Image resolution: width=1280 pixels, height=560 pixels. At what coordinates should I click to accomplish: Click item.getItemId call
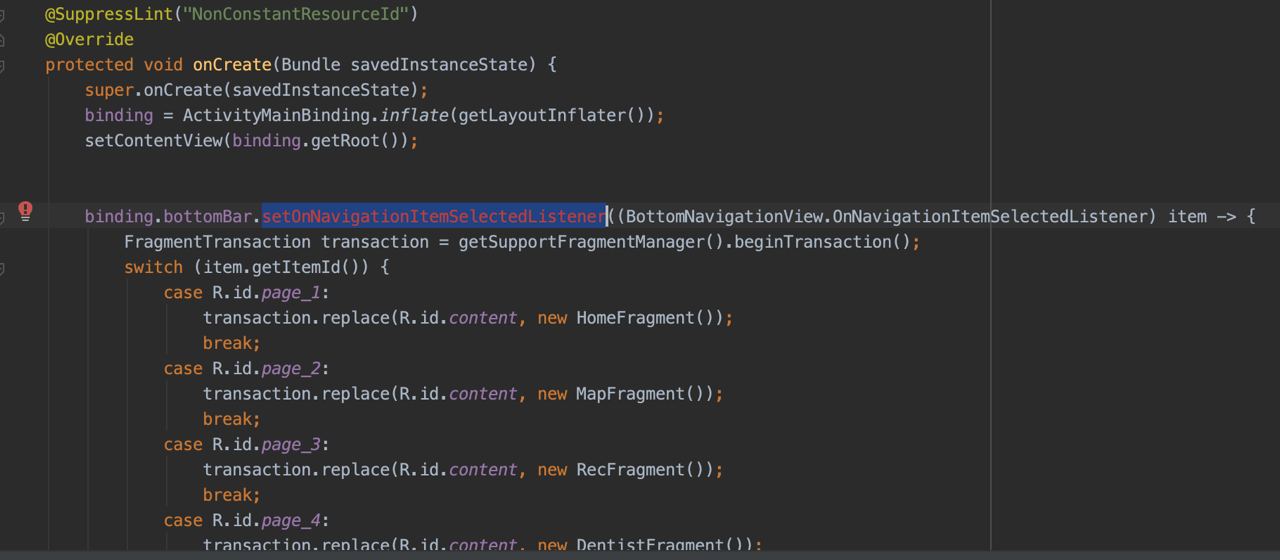tap(281, 267)
